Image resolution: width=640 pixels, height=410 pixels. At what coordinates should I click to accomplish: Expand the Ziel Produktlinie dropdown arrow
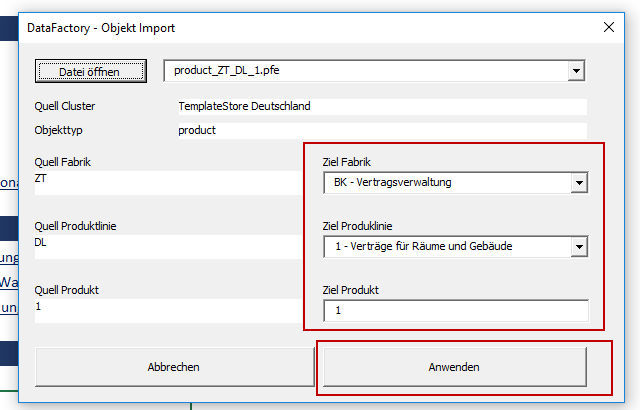coord(578,247)
